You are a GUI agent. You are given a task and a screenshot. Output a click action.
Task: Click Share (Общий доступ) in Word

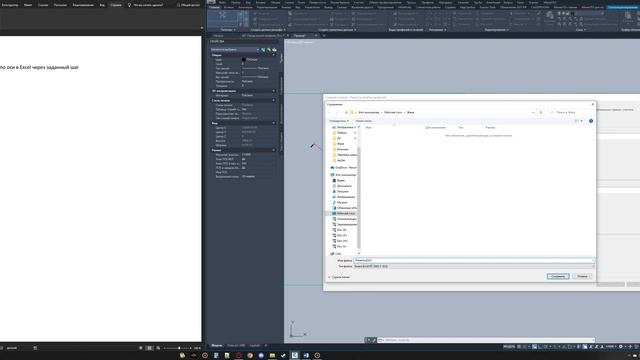(x=188, y=5)
